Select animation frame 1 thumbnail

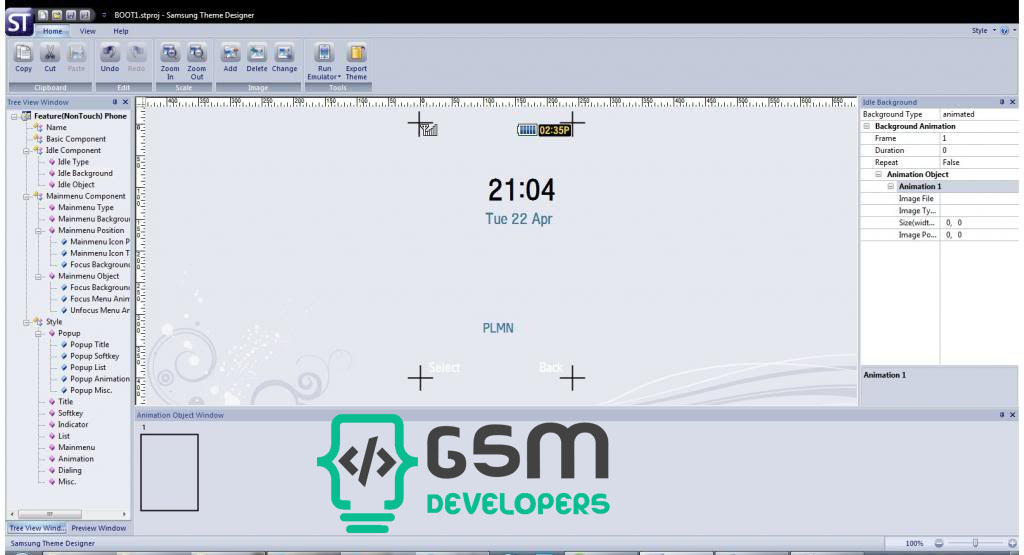169,472
